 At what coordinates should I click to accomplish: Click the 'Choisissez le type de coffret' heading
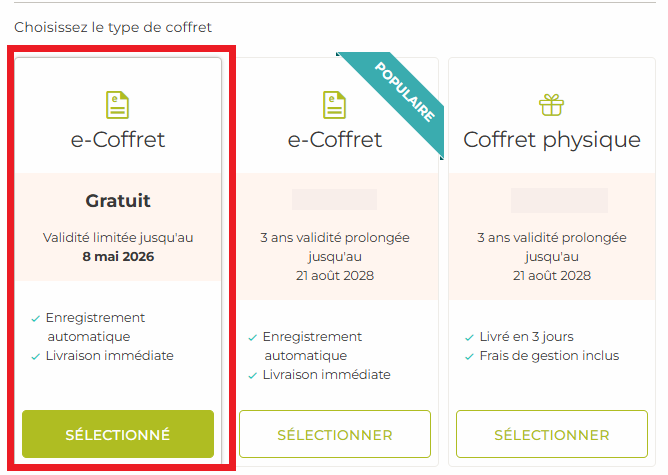pos(113,27)
